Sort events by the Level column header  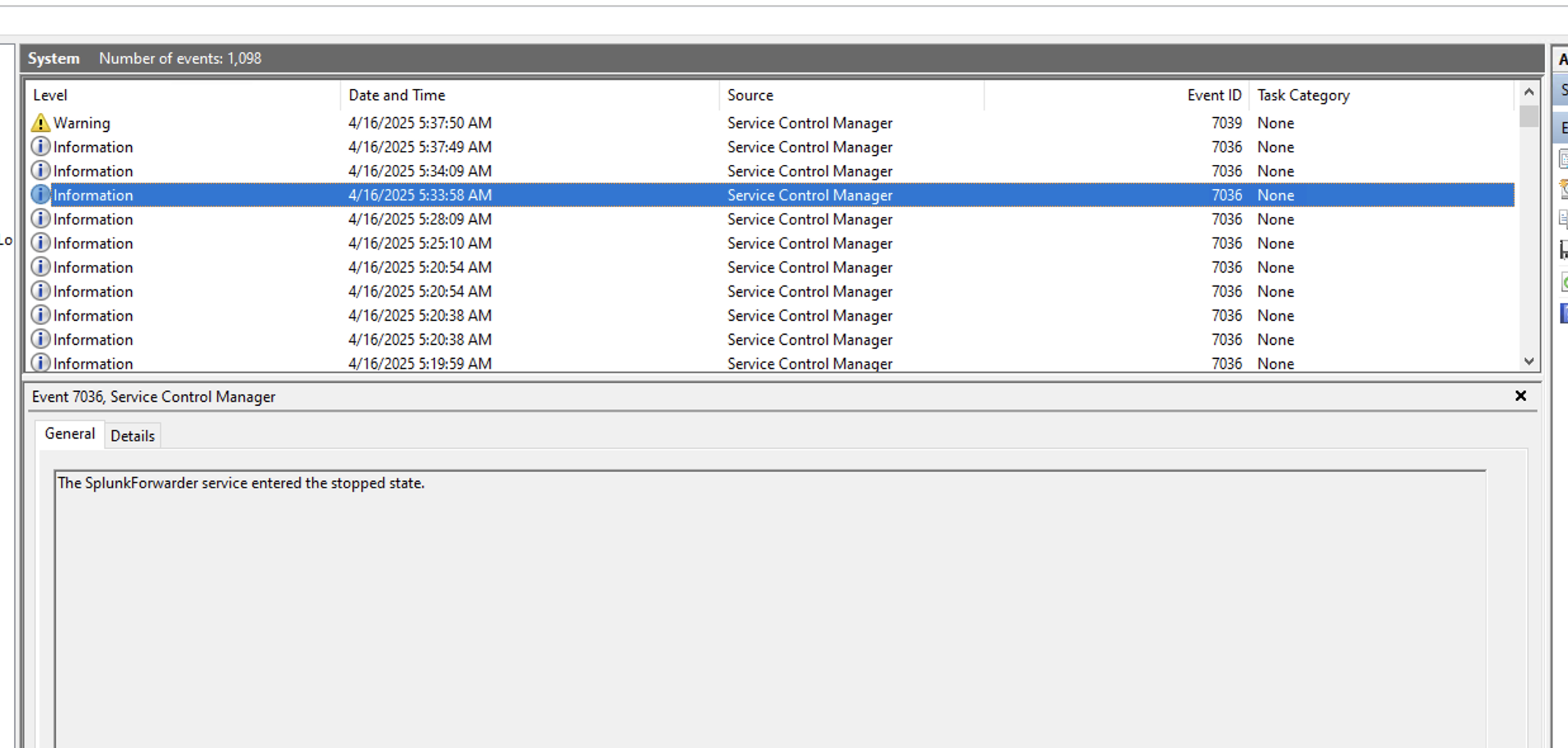51,94
